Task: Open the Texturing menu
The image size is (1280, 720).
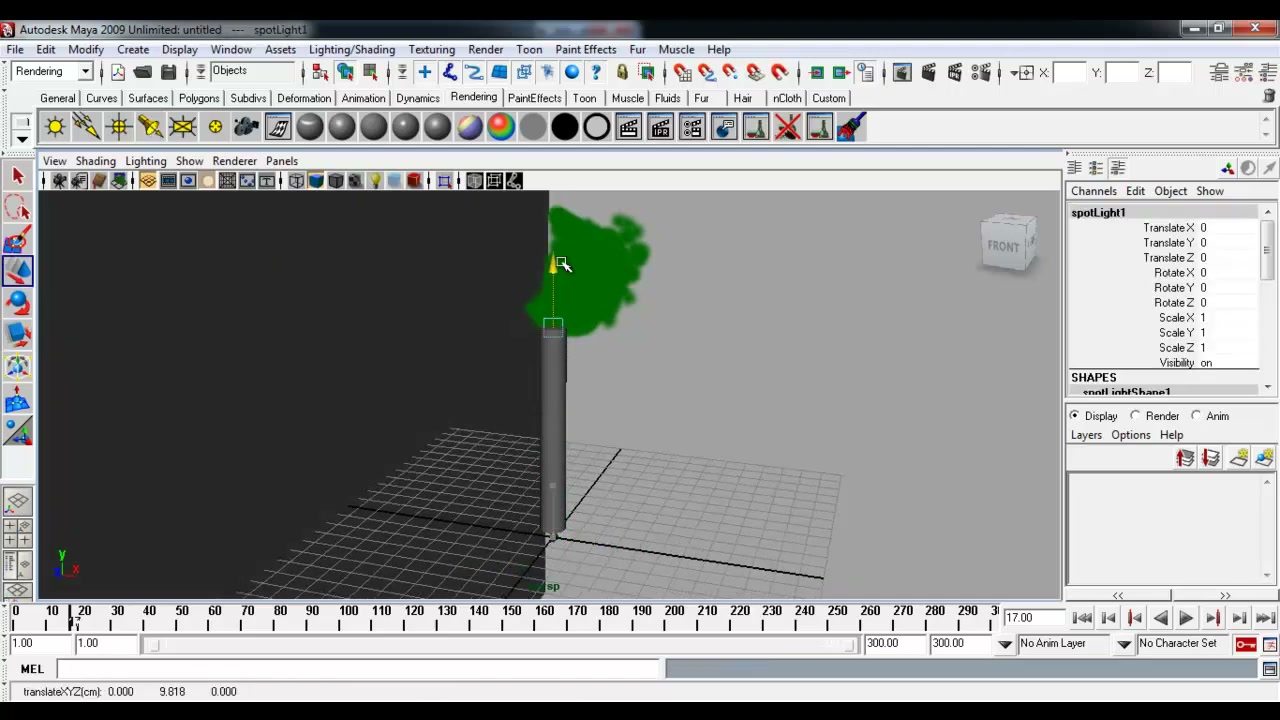Action: tap(432, 49)
